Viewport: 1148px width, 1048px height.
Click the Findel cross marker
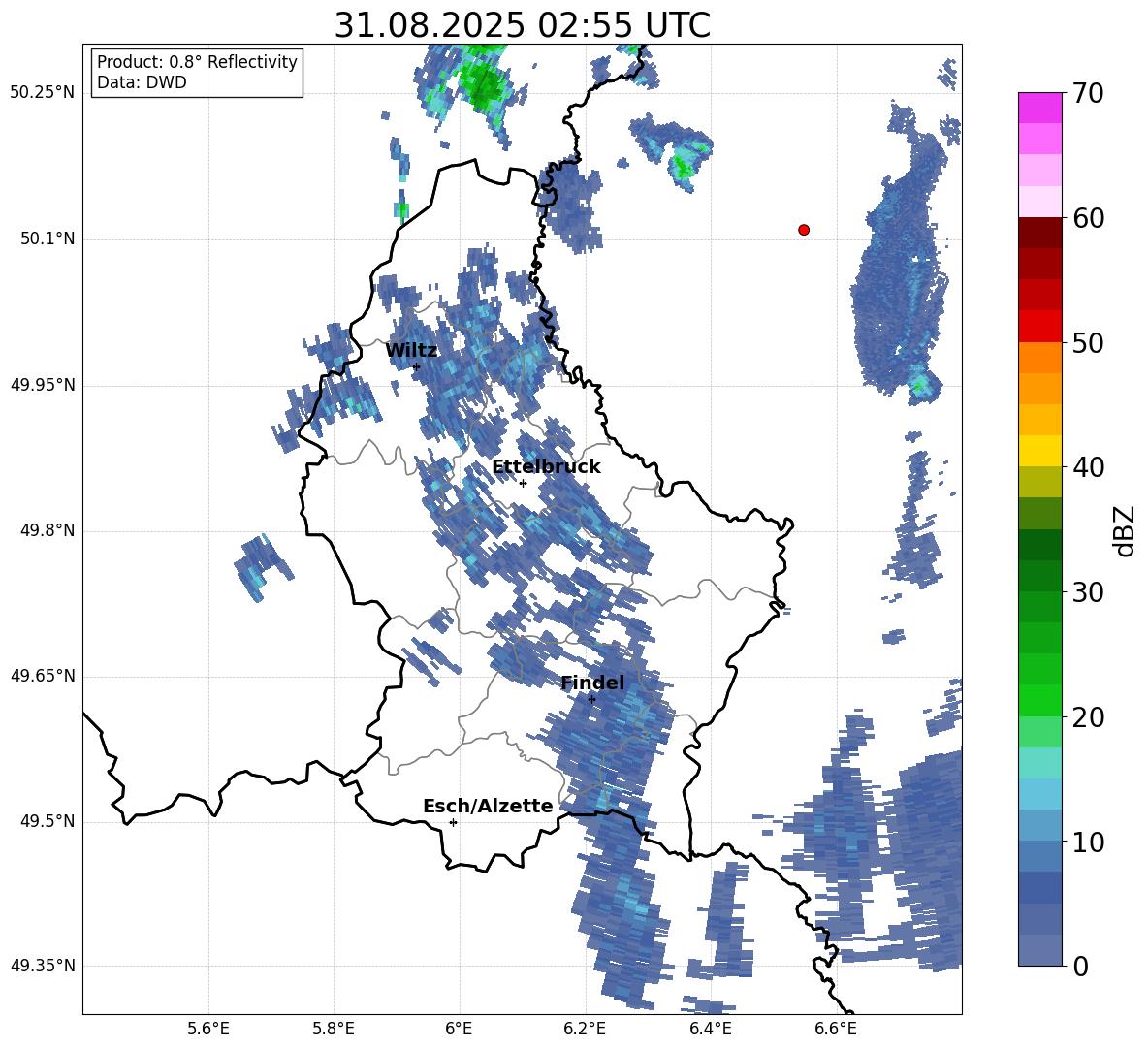tap(592, 700)
